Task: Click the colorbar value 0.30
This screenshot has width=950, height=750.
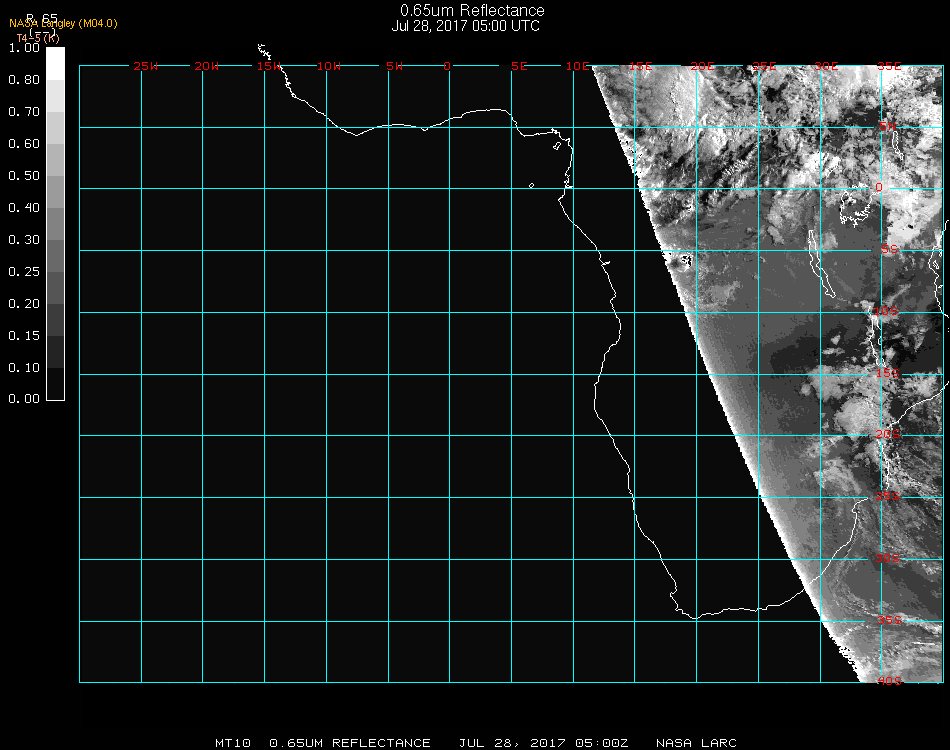Action: point(24,241)
